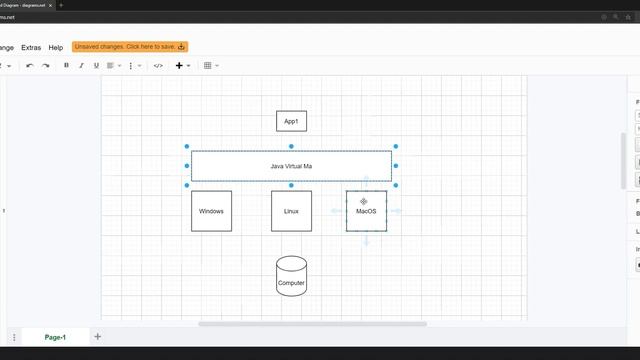The image size is (640, 360).
Task: Open the Help menu
Action: coord(56,48)
